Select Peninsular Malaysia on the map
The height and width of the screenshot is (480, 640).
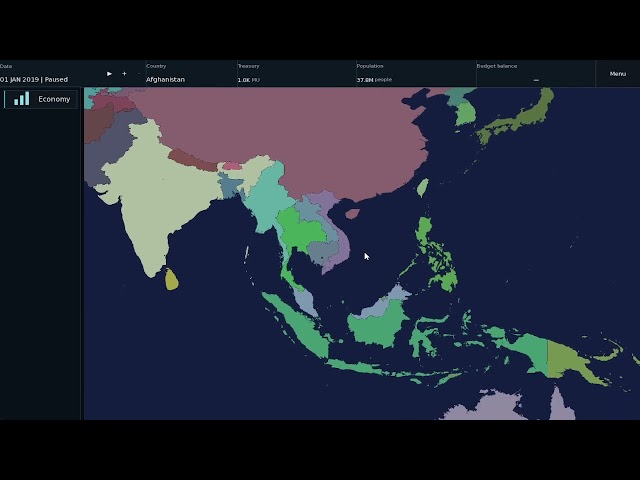coord(305,301)
